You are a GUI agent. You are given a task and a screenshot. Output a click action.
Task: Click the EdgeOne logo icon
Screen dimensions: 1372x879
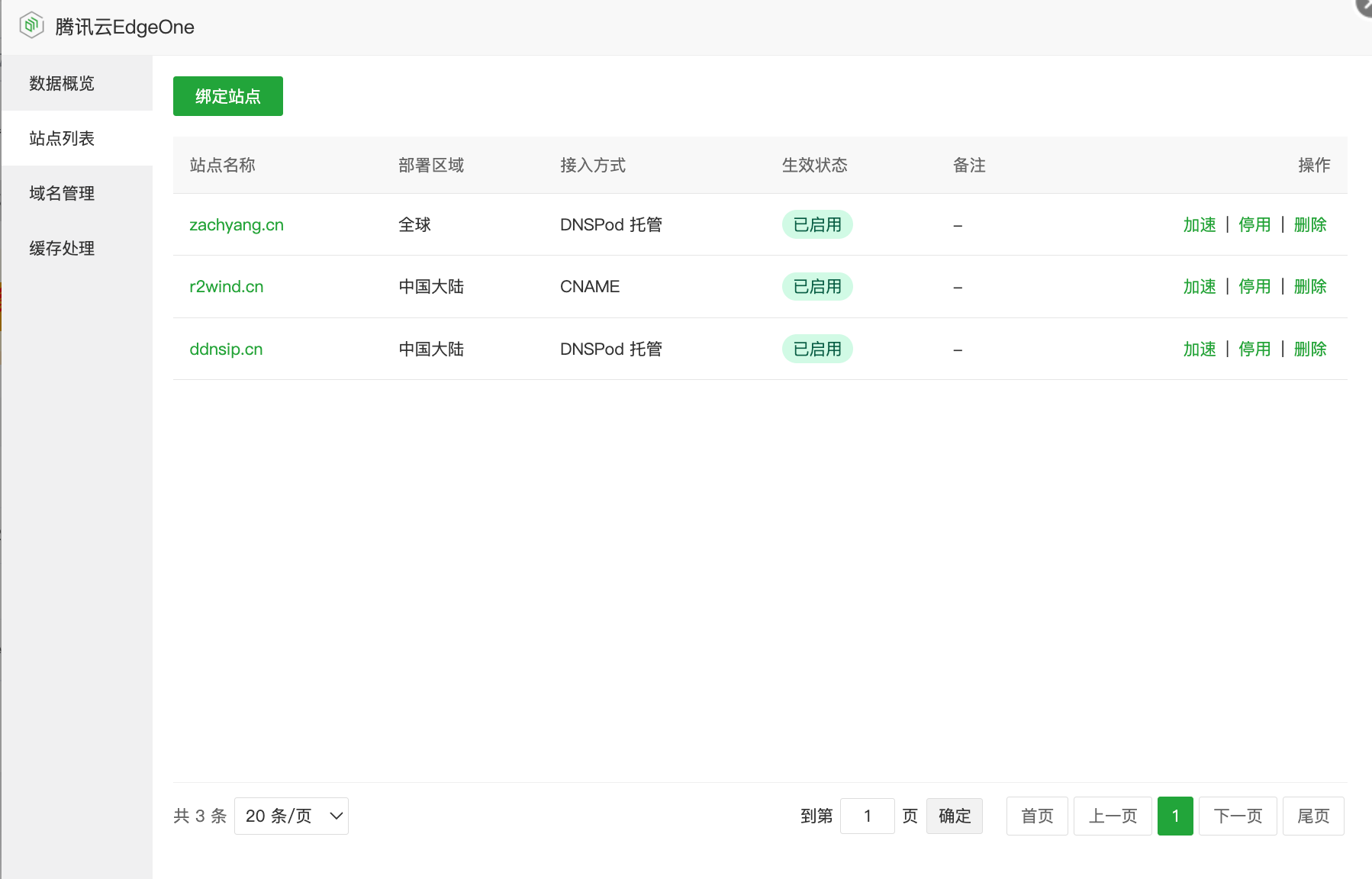pos(31,25)
